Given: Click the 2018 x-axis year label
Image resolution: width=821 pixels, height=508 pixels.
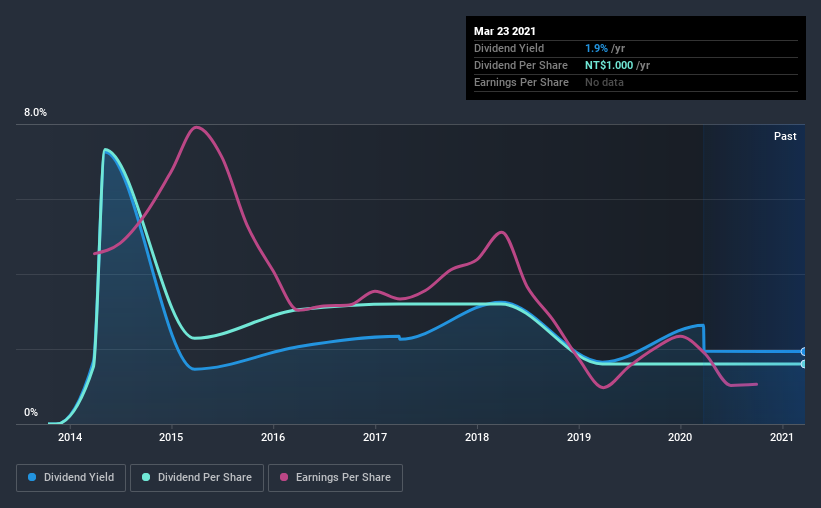Looking at the screenshot, I should (x=477, y=437).
